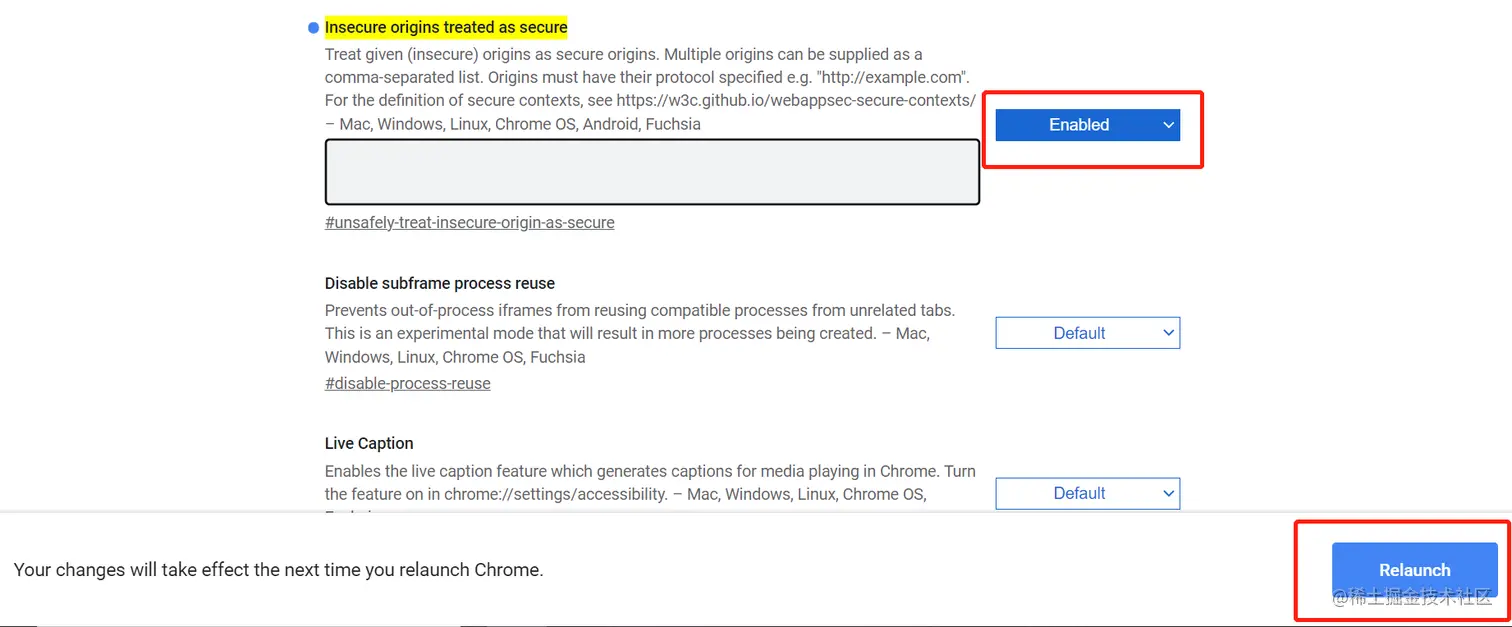Click the relaunch notice message text
Image resolution: width=1512 pixels, height=627 pixels.
(x=278, y=570)
